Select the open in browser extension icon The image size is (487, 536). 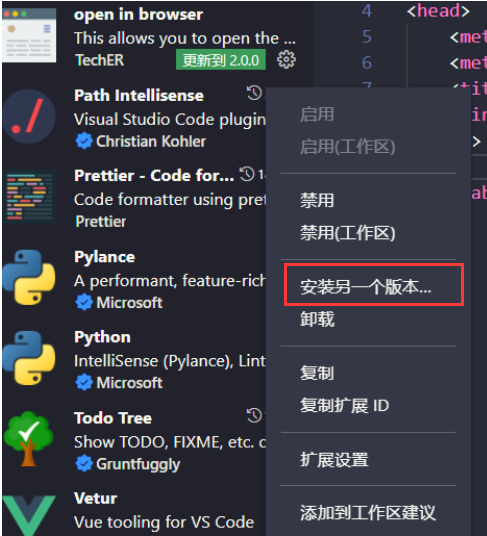[x=29, y=35]
